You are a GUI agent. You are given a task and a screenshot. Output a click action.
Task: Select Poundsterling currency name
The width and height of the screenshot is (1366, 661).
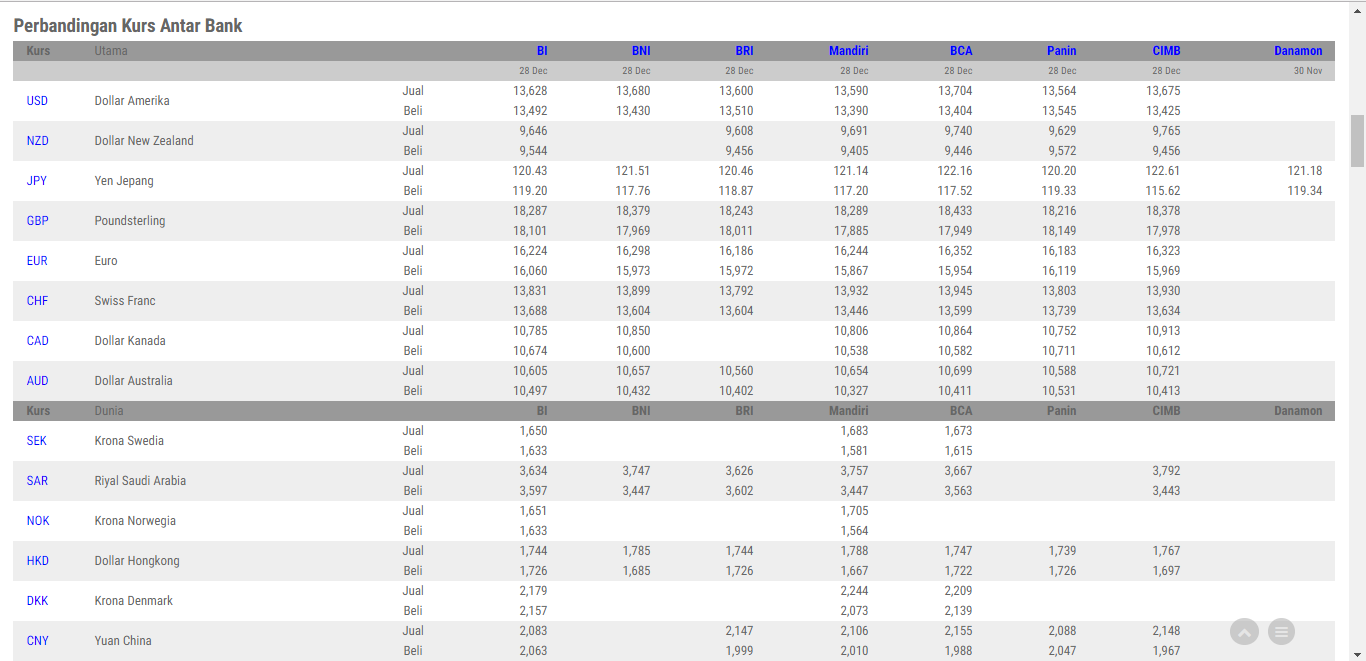pyautogui.click(x=130, y=221)
